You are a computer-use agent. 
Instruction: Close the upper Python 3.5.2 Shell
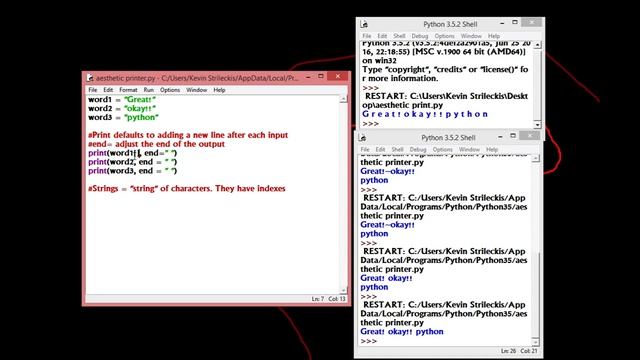(532, 22)
